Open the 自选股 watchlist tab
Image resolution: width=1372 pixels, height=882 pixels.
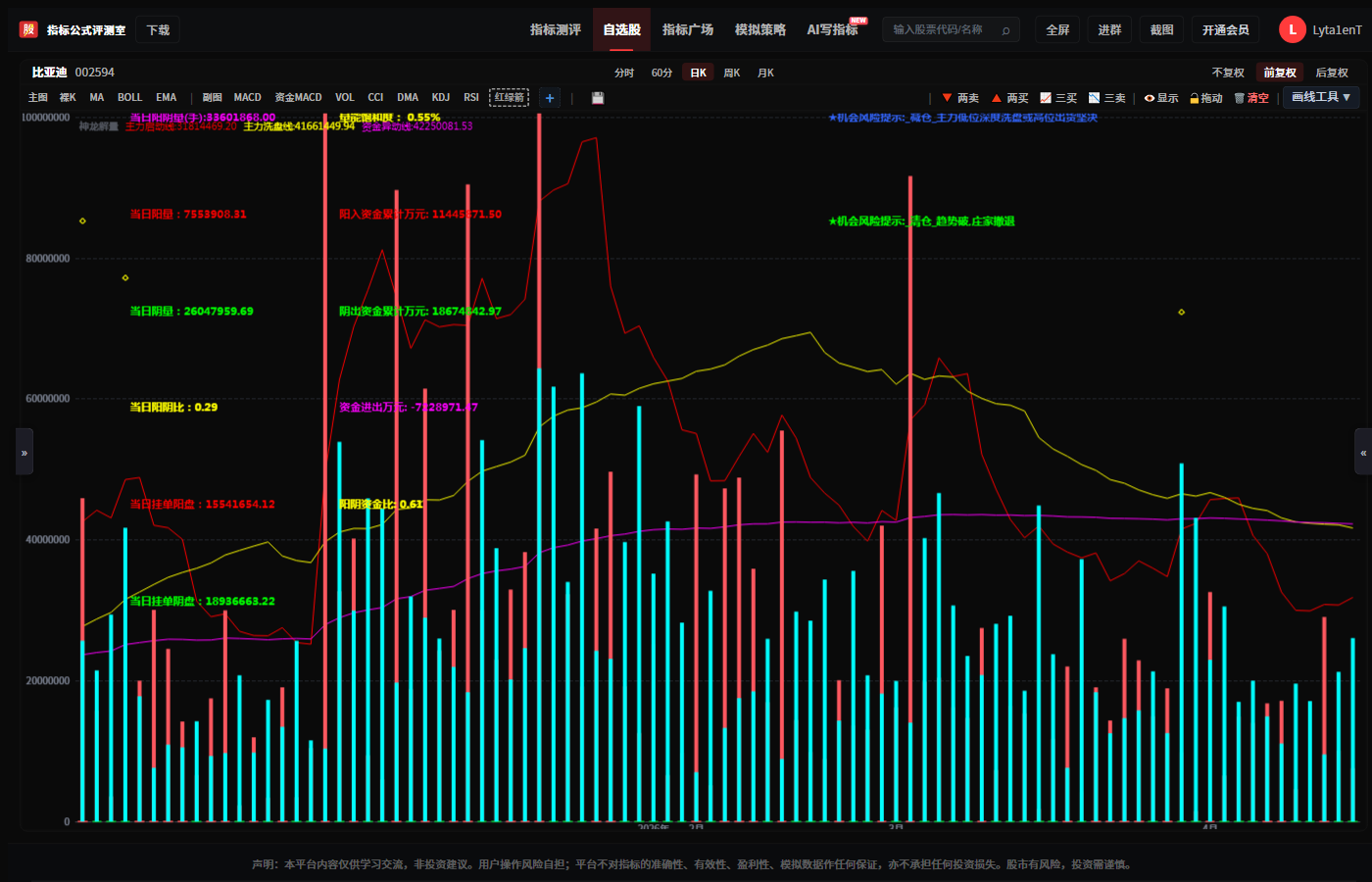point(621,29)
